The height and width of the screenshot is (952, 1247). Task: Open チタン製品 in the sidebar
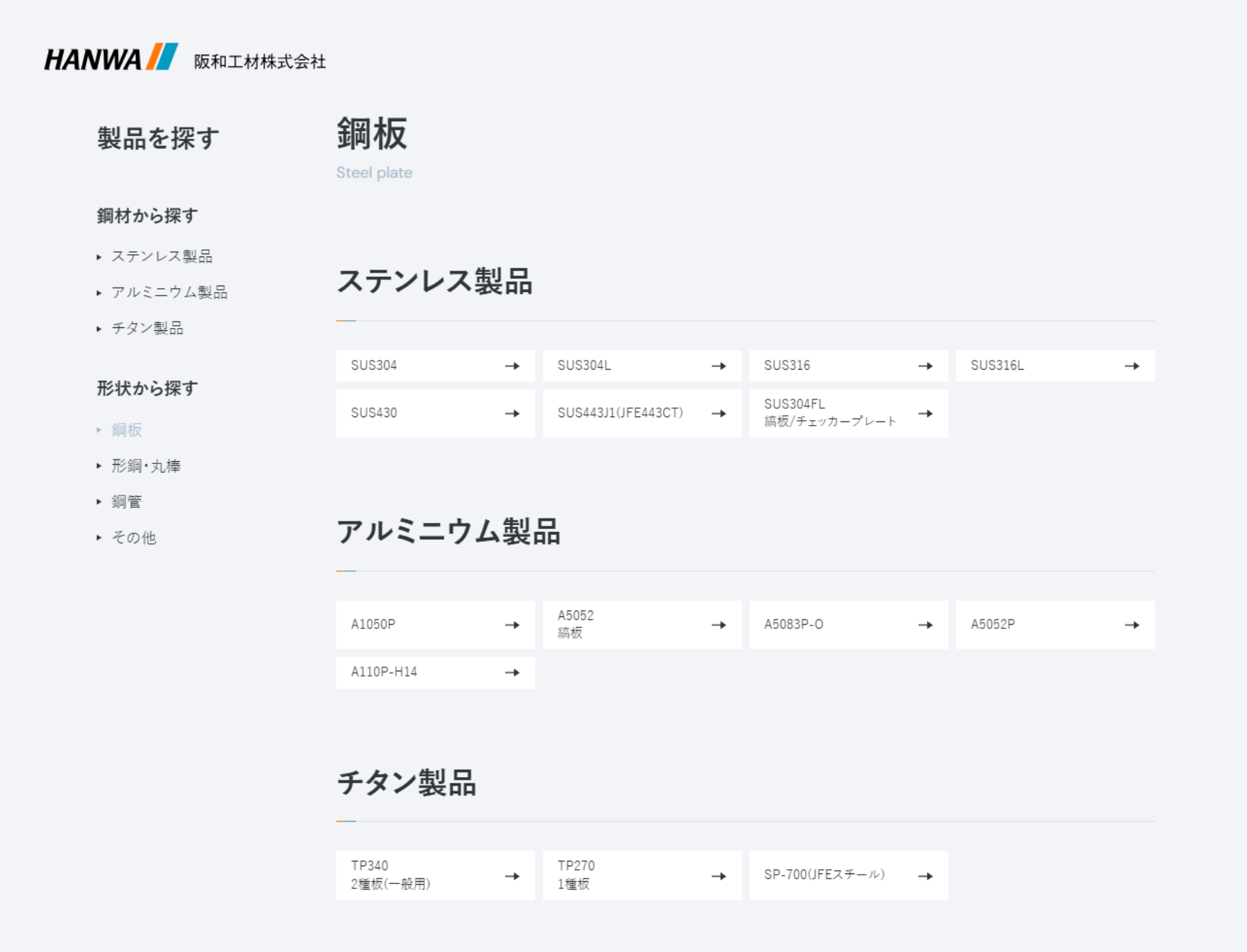click(147, 328)
